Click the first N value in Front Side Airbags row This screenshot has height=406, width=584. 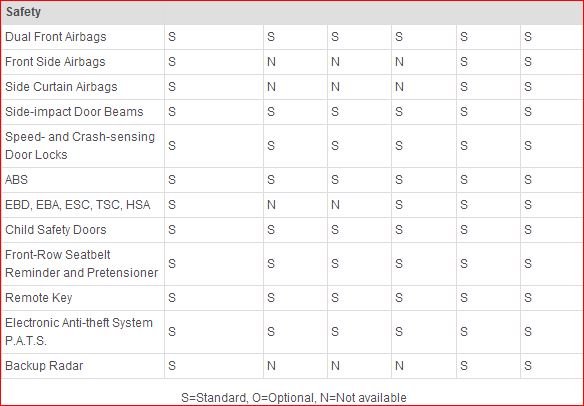[x=272, y=62]
